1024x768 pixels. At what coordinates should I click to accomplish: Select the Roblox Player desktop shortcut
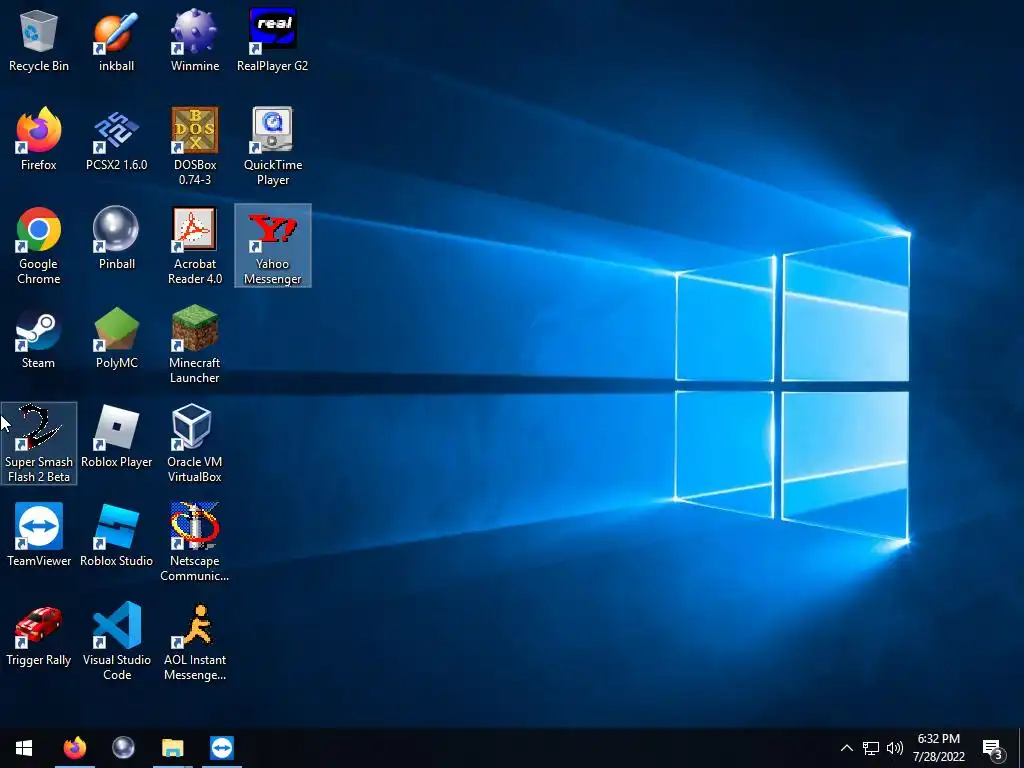(x=116, y=437)
